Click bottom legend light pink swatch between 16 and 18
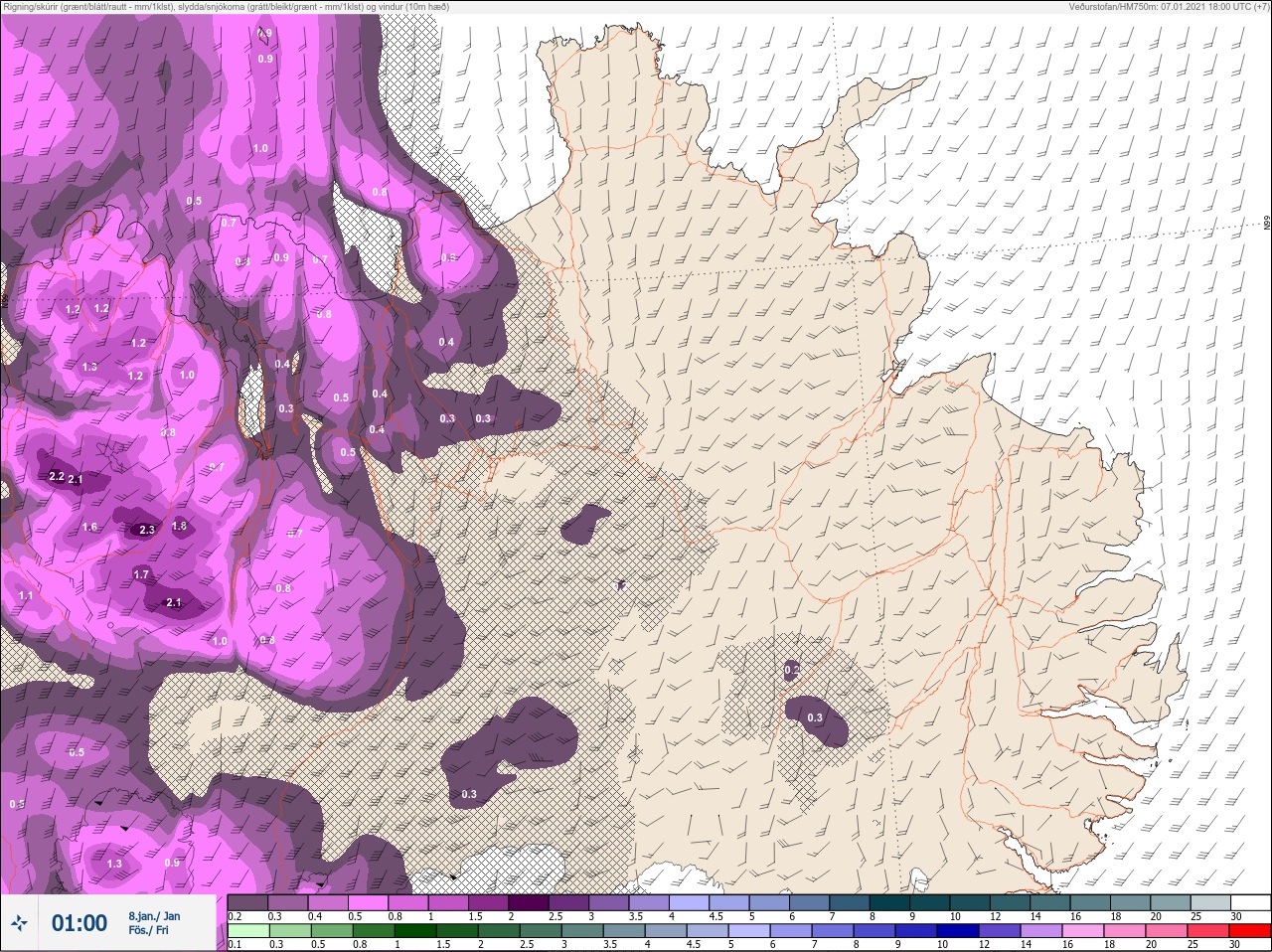The image size is (1272, 952). [x=1083, y=931]
